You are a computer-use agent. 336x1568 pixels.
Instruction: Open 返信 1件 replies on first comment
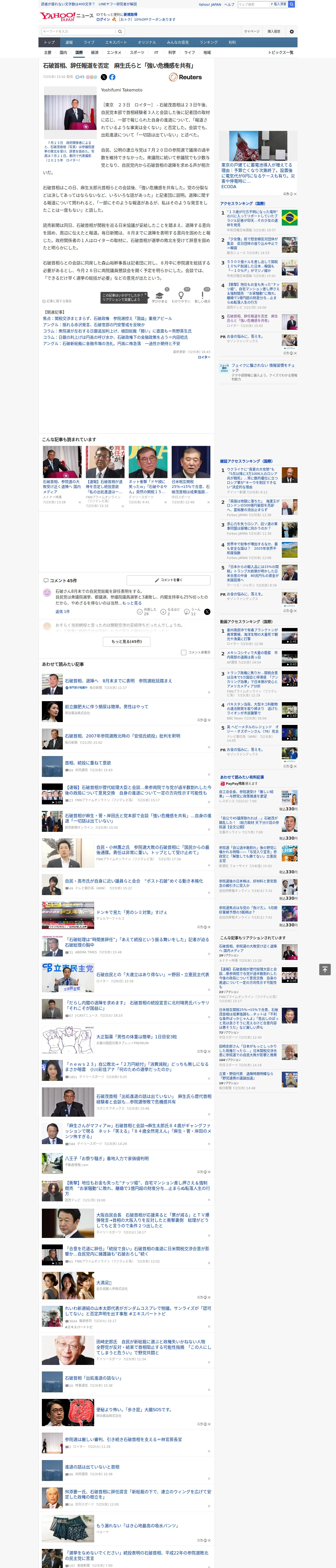click(62, 612)
